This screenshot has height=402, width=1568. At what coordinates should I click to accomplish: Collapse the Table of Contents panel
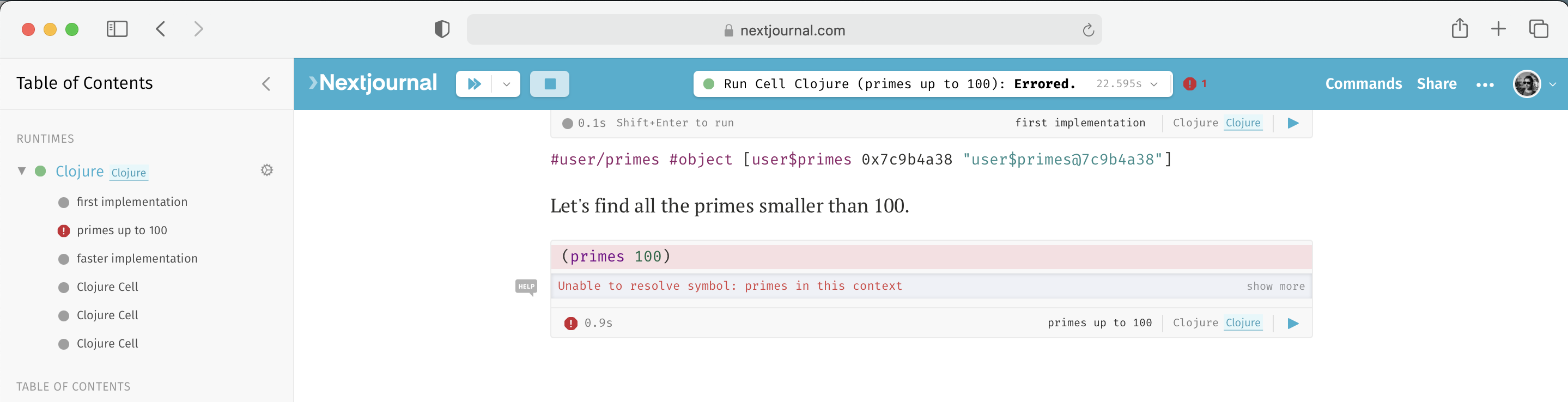(266, 84)
